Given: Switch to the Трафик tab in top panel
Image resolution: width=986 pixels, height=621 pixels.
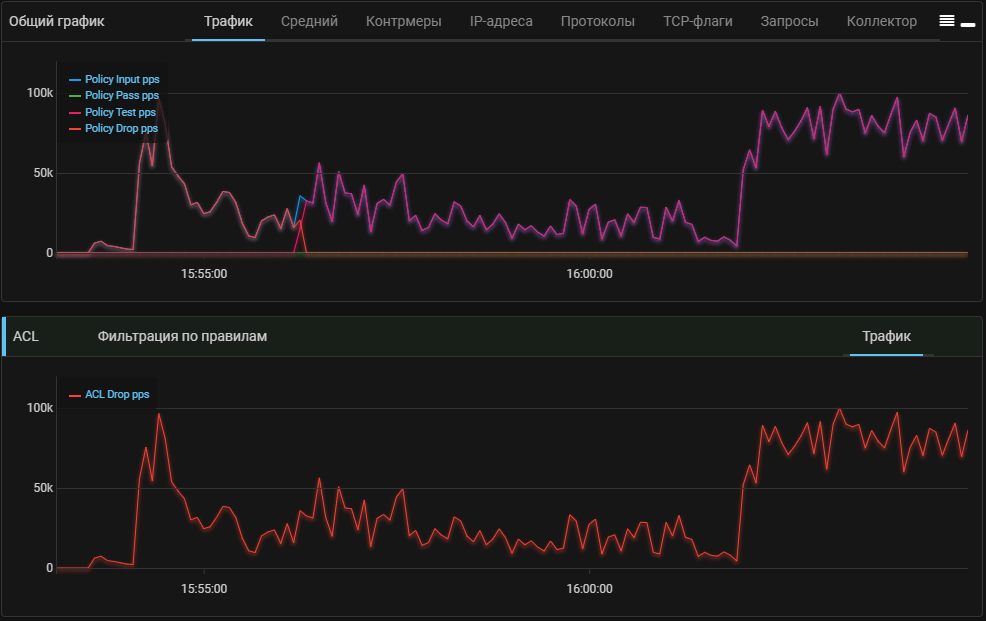Looking at the screenshot, I should [228, 21].
